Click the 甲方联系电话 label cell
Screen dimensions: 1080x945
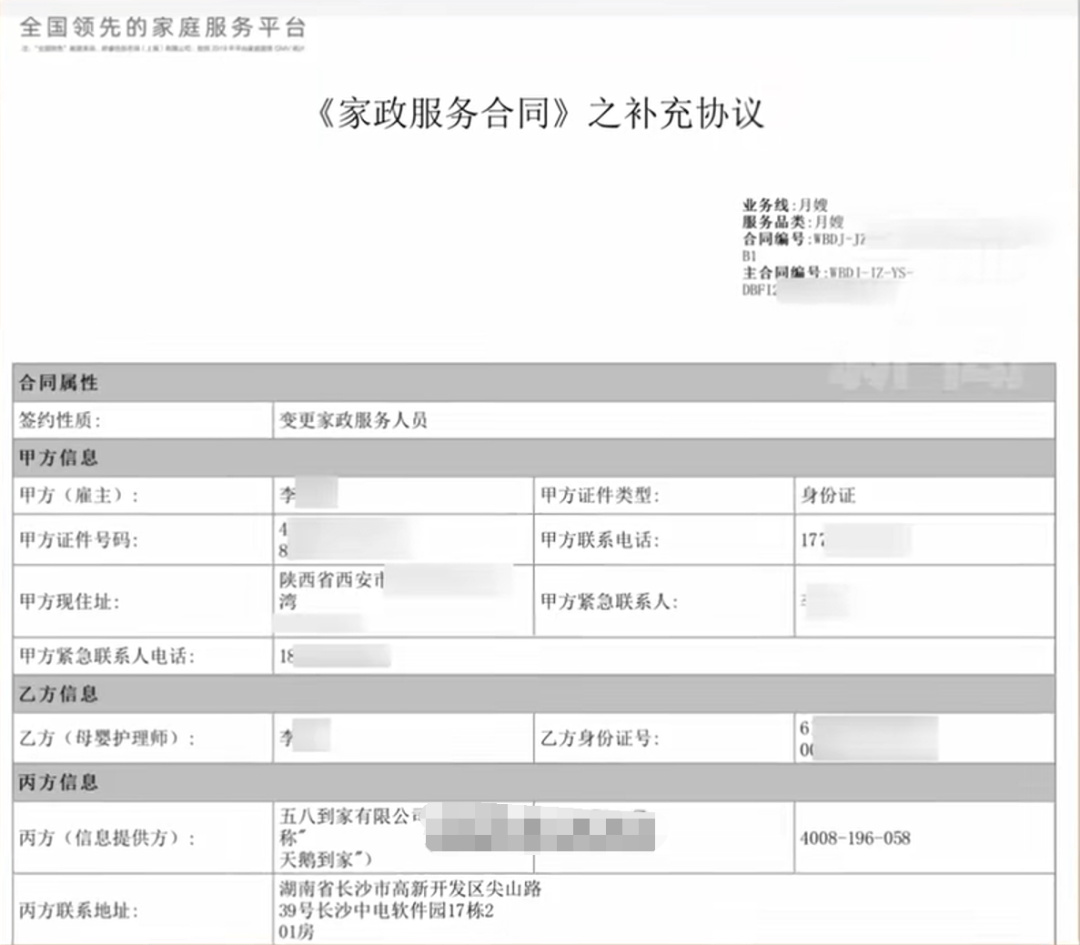[664, 540]
